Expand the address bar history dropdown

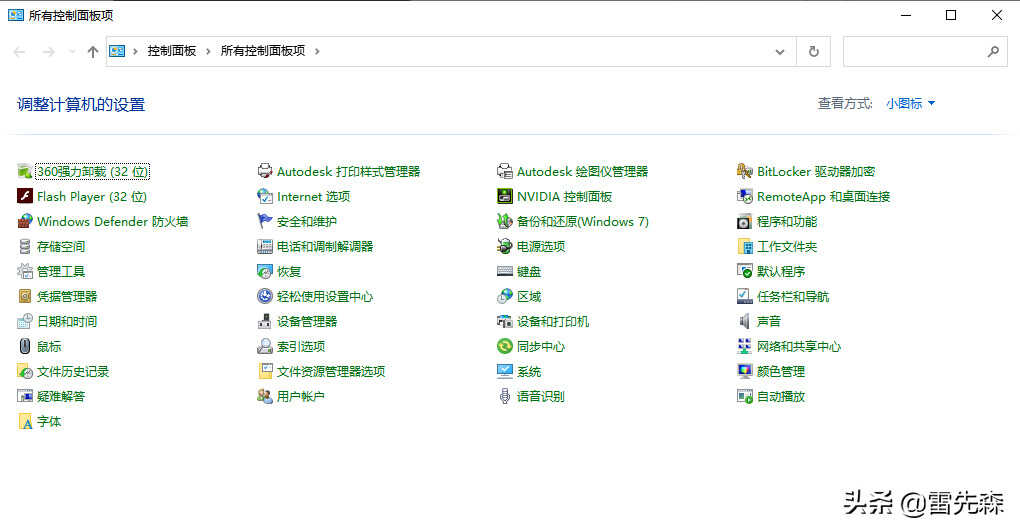(780, 51)
